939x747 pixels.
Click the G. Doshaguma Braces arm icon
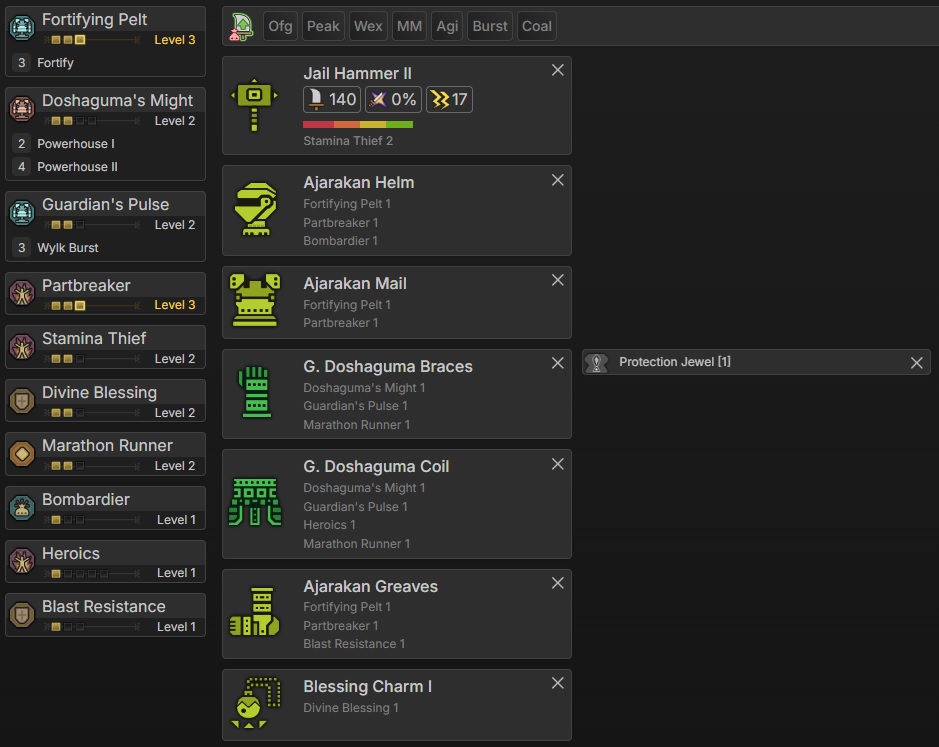click(x=254, y=393)
